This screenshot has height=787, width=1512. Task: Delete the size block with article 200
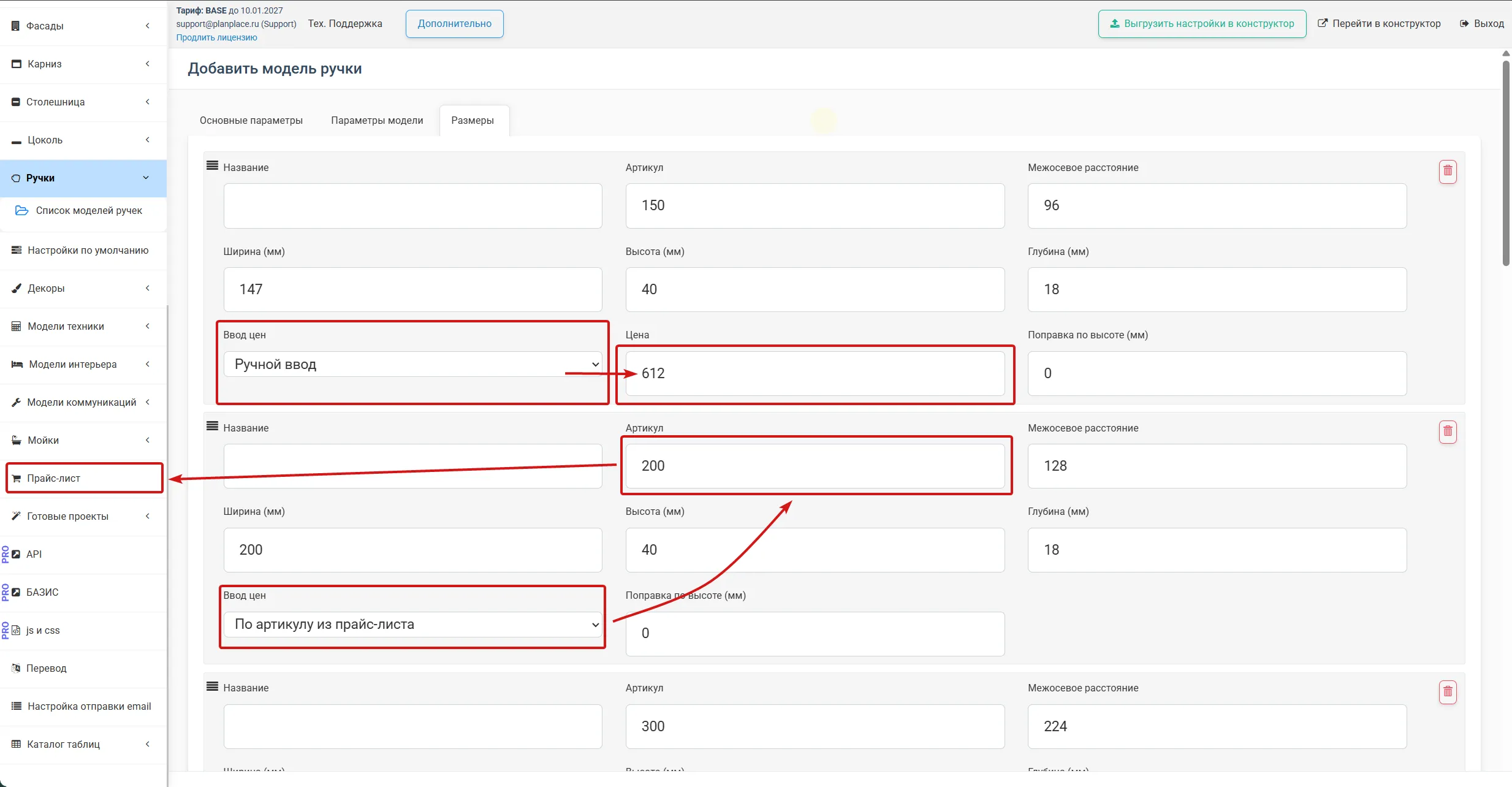click(x=1448, y=432)
